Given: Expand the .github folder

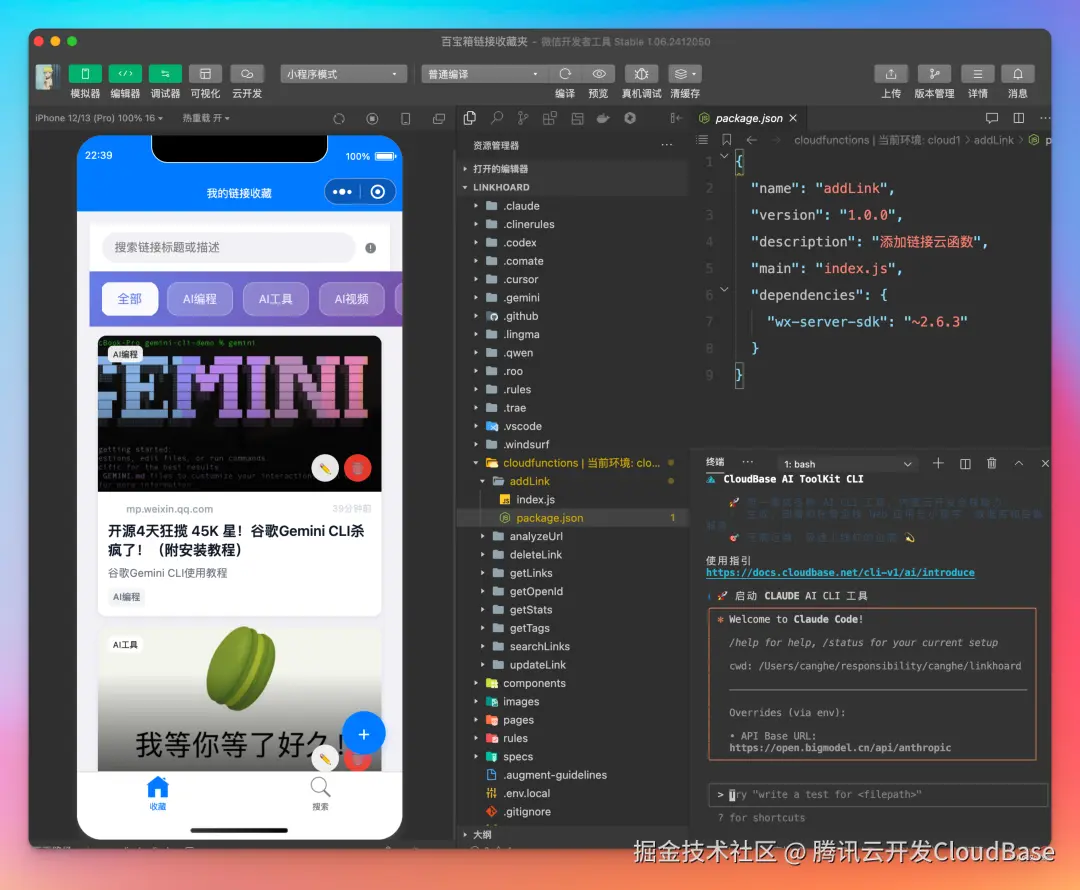Looking at the screenshot, I should [572, 316].
